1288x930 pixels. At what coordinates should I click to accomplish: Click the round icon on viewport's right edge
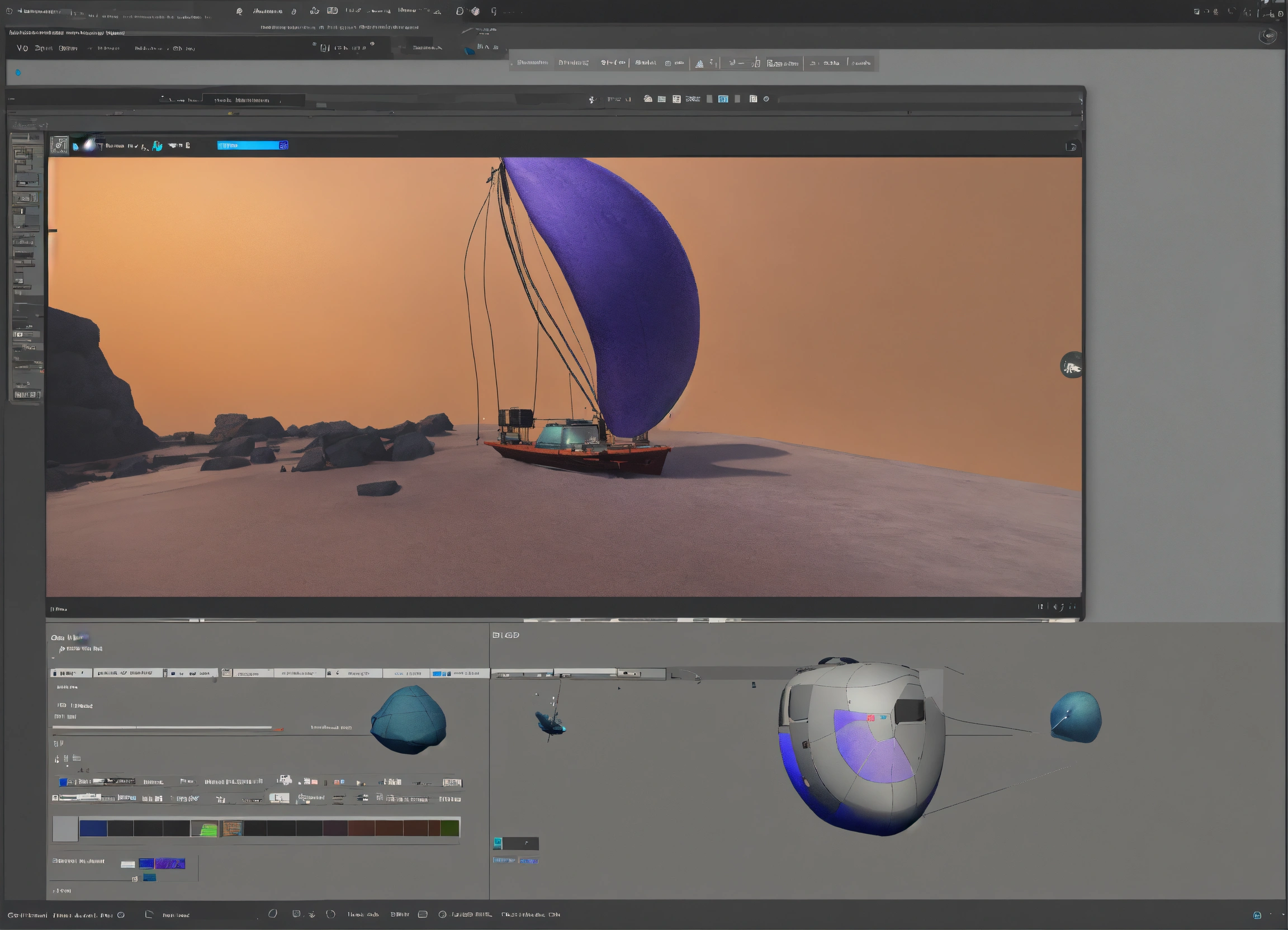(x=1072, y=365)
